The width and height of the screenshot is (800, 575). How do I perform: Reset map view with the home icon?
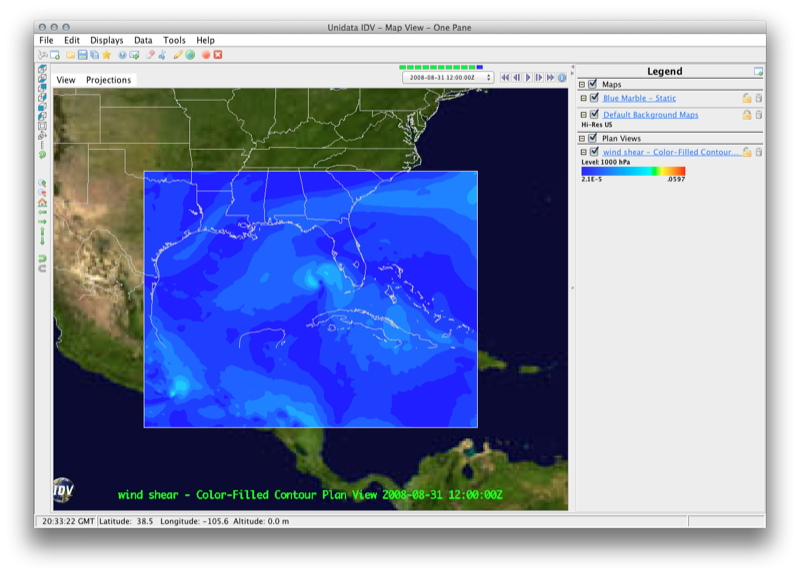(x=42, y=203)
